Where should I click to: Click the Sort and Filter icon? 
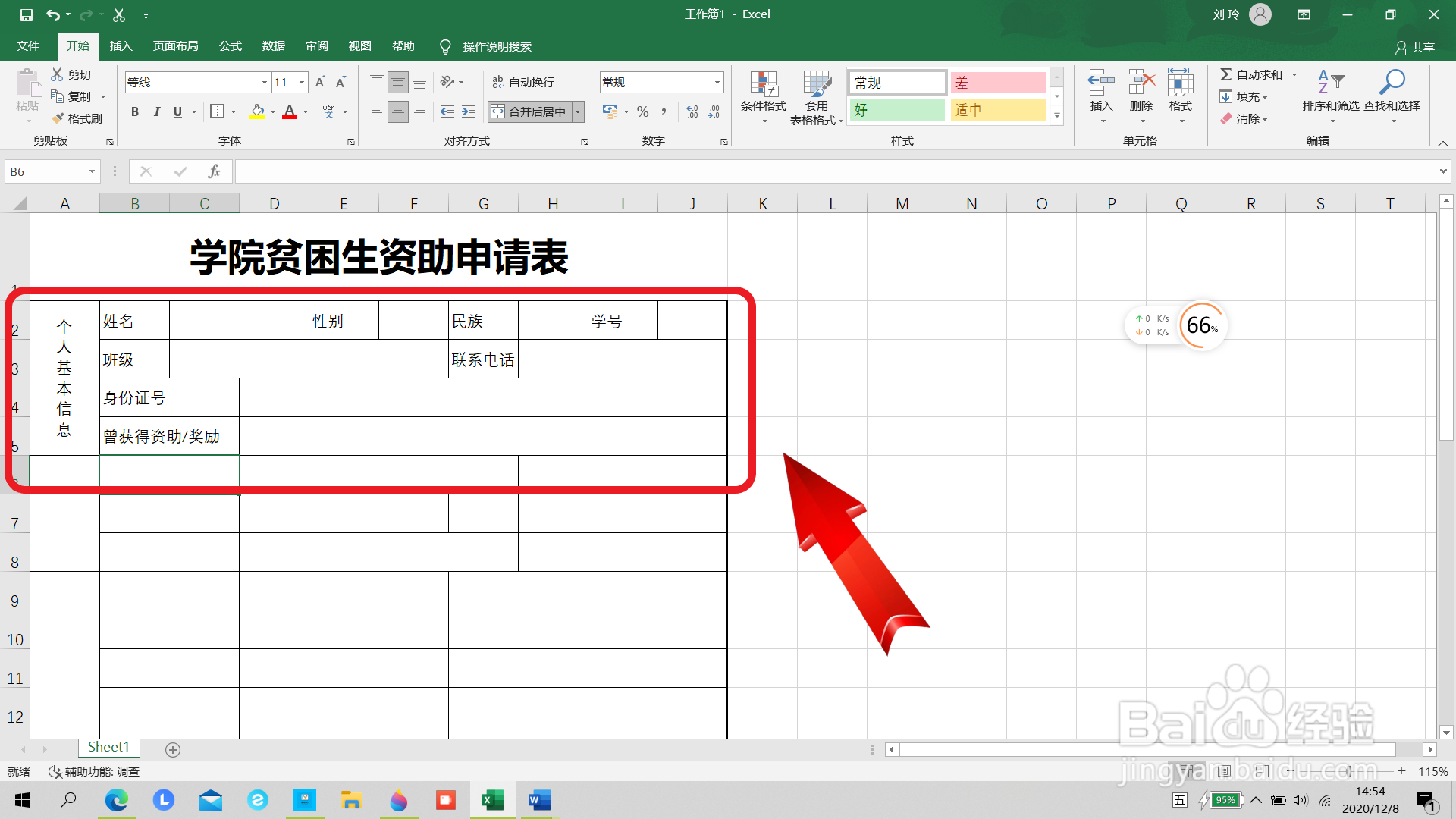1330,82
